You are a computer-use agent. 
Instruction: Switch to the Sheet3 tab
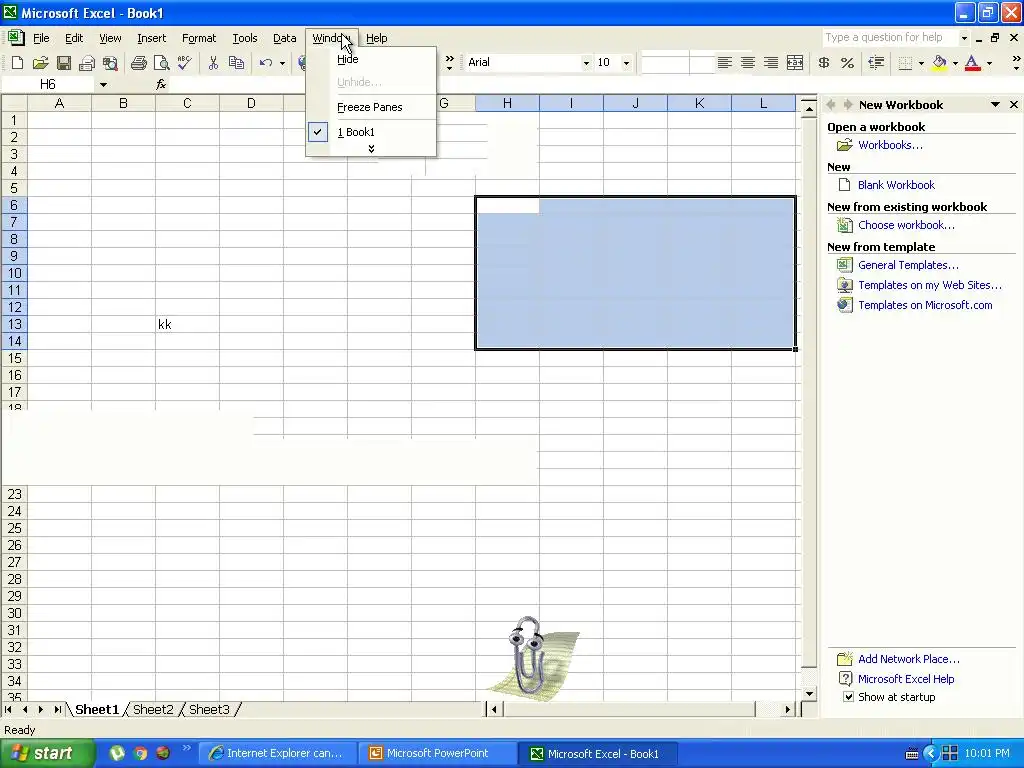point(209,709)
